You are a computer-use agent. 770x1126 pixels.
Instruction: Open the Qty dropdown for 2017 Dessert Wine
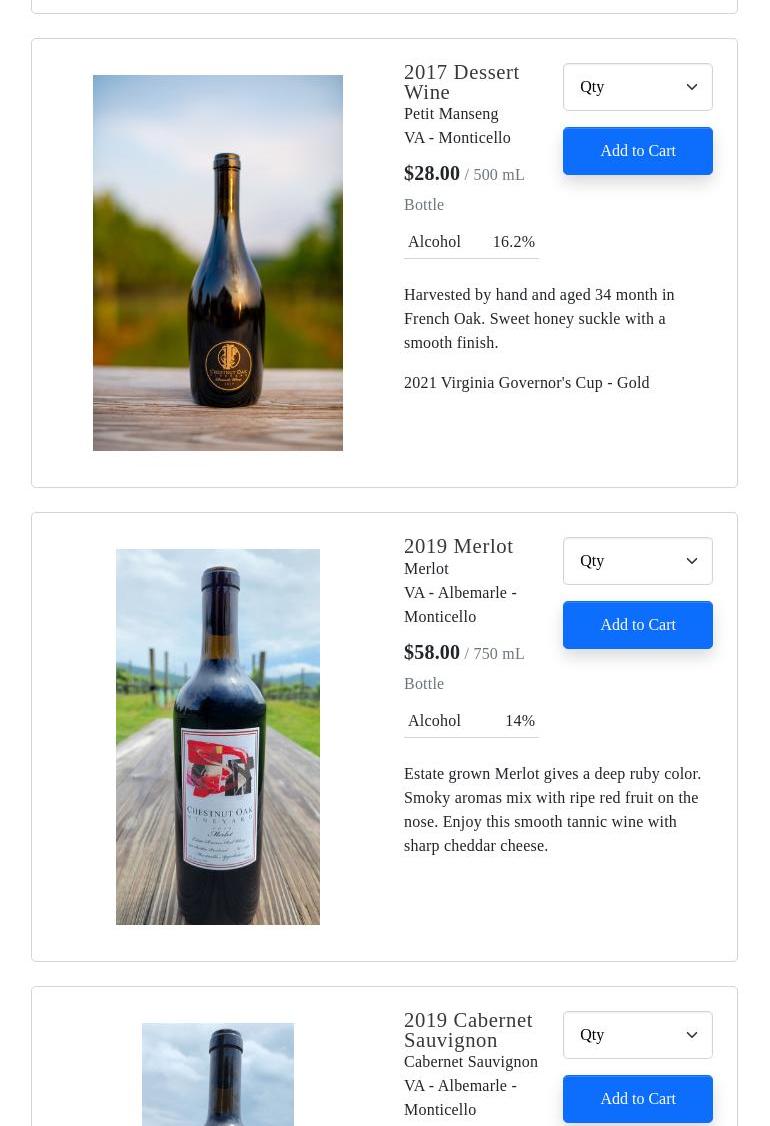pos(637,87)
